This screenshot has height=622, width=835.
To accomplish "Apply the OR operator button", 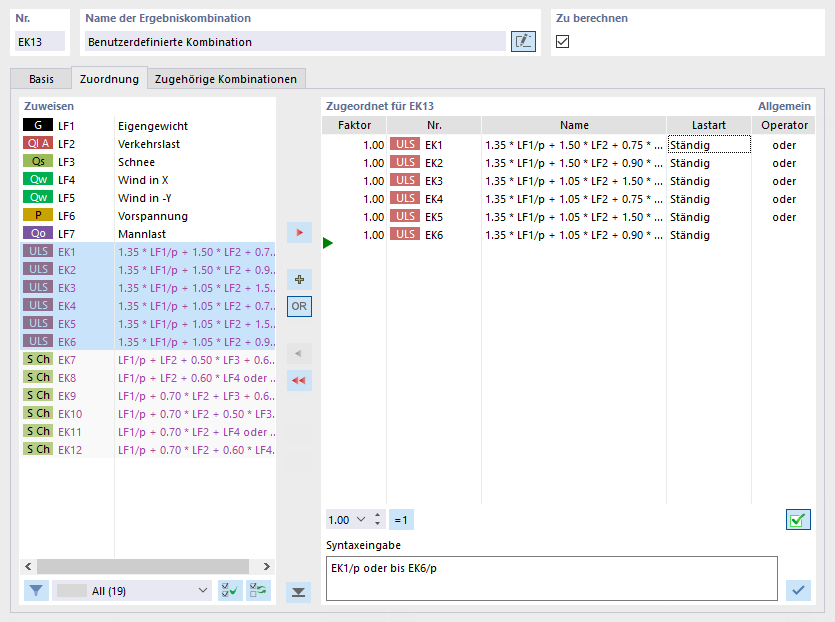I will click(x=299, y=306).
